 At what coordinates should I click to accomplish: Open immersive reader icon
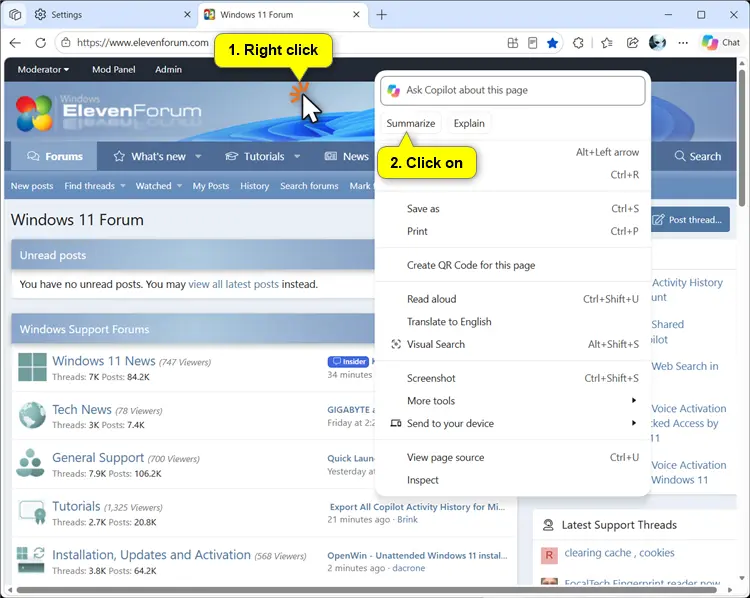(x=532, y=43)
